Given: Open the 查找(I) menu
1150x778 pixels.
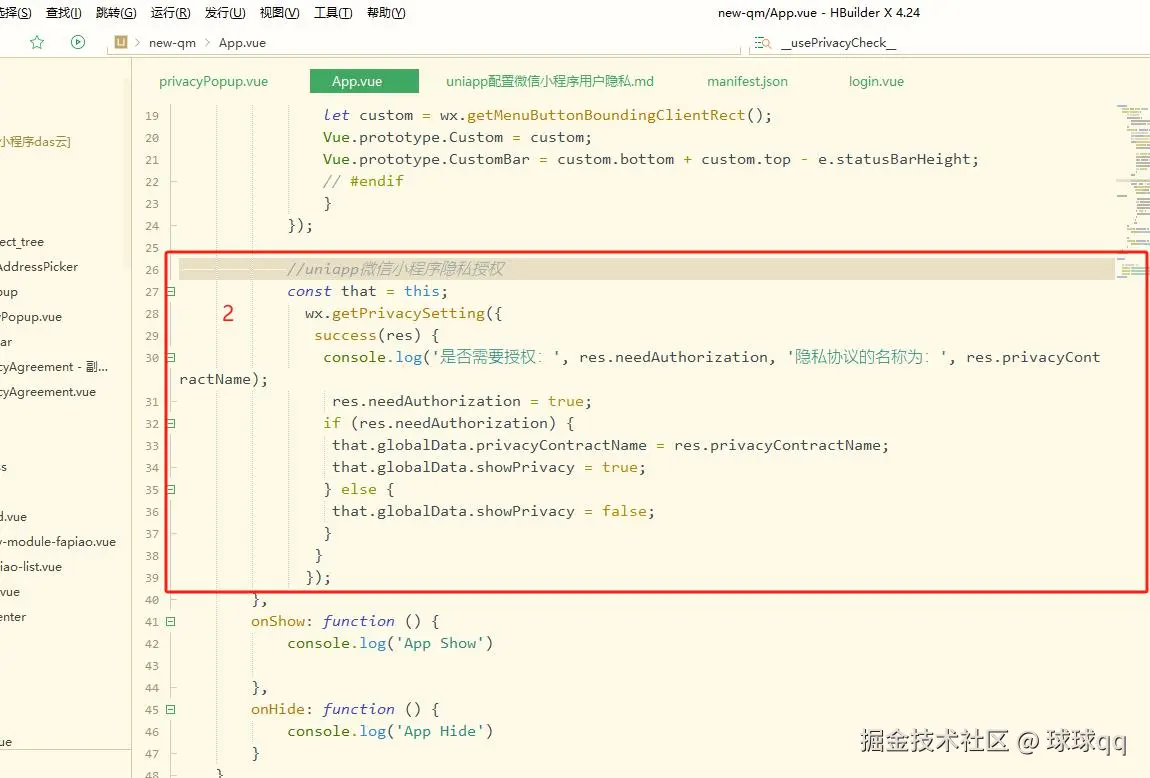Looking at the screenshot, I should (x=64, y=12).
